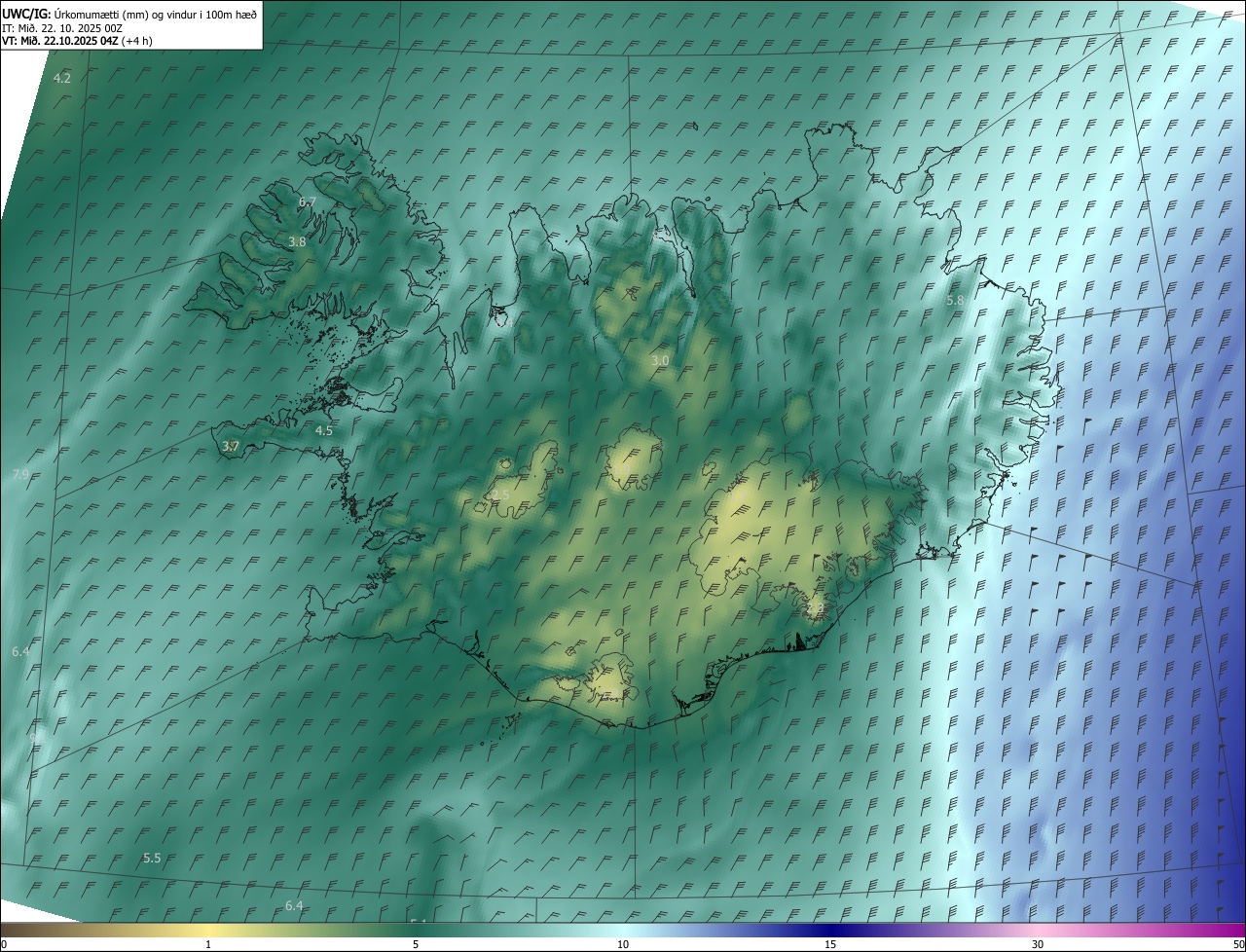1246x952 pixels.
Task: Click the 4.2 value label on the map
Action: [62, 78]
